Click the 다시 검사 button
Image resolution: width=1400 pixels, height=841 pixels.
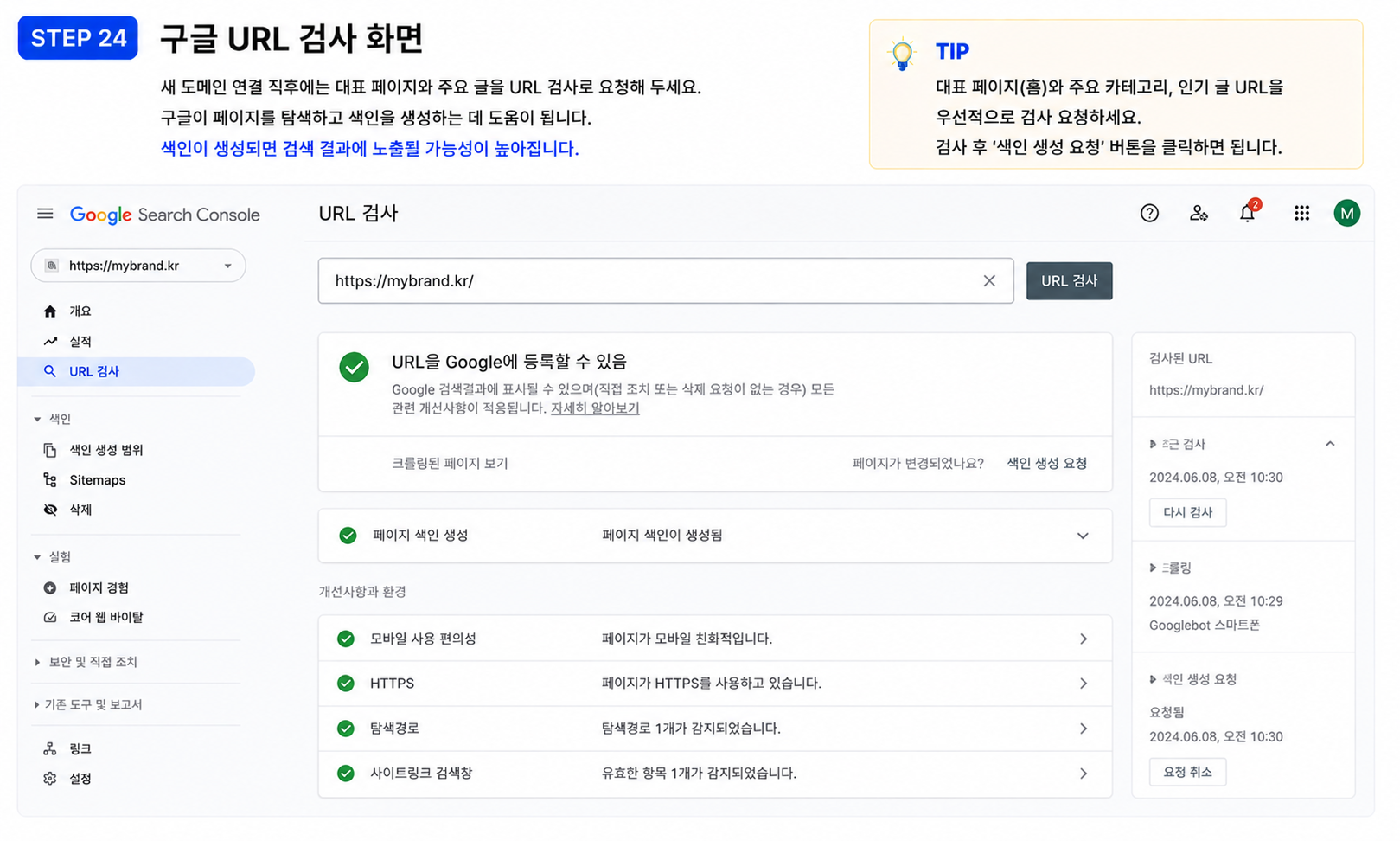1187,512
